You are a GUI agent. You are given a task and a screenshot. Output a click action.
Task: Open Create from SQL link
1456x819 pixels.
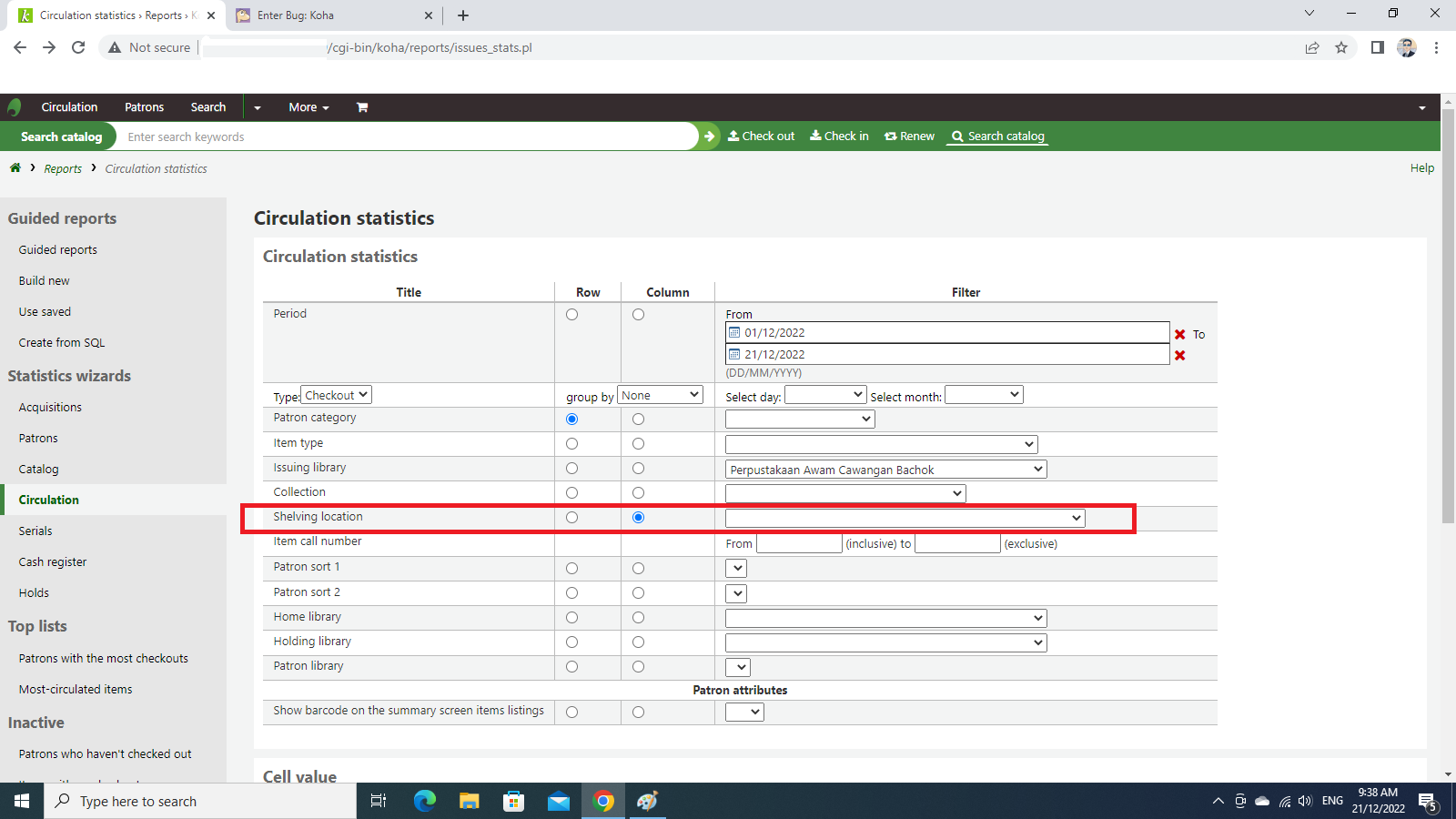pos(62,343)
